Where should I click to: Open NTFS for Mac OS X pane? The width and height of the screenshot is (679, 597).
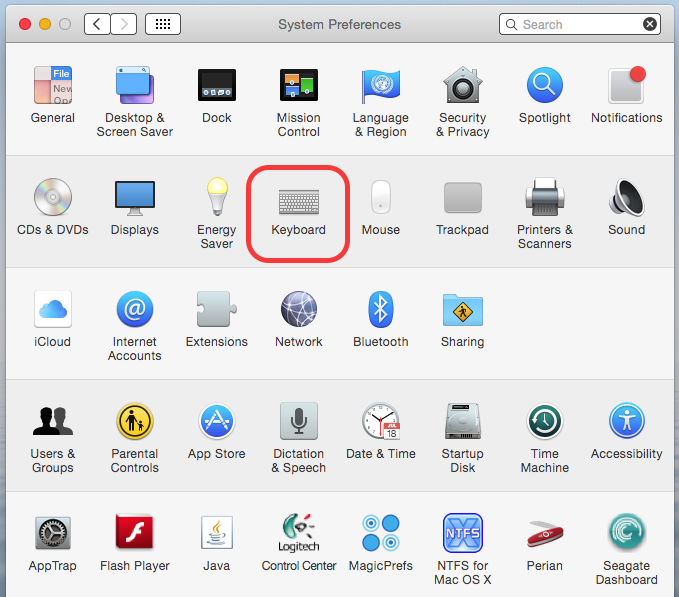coord(462,534)
